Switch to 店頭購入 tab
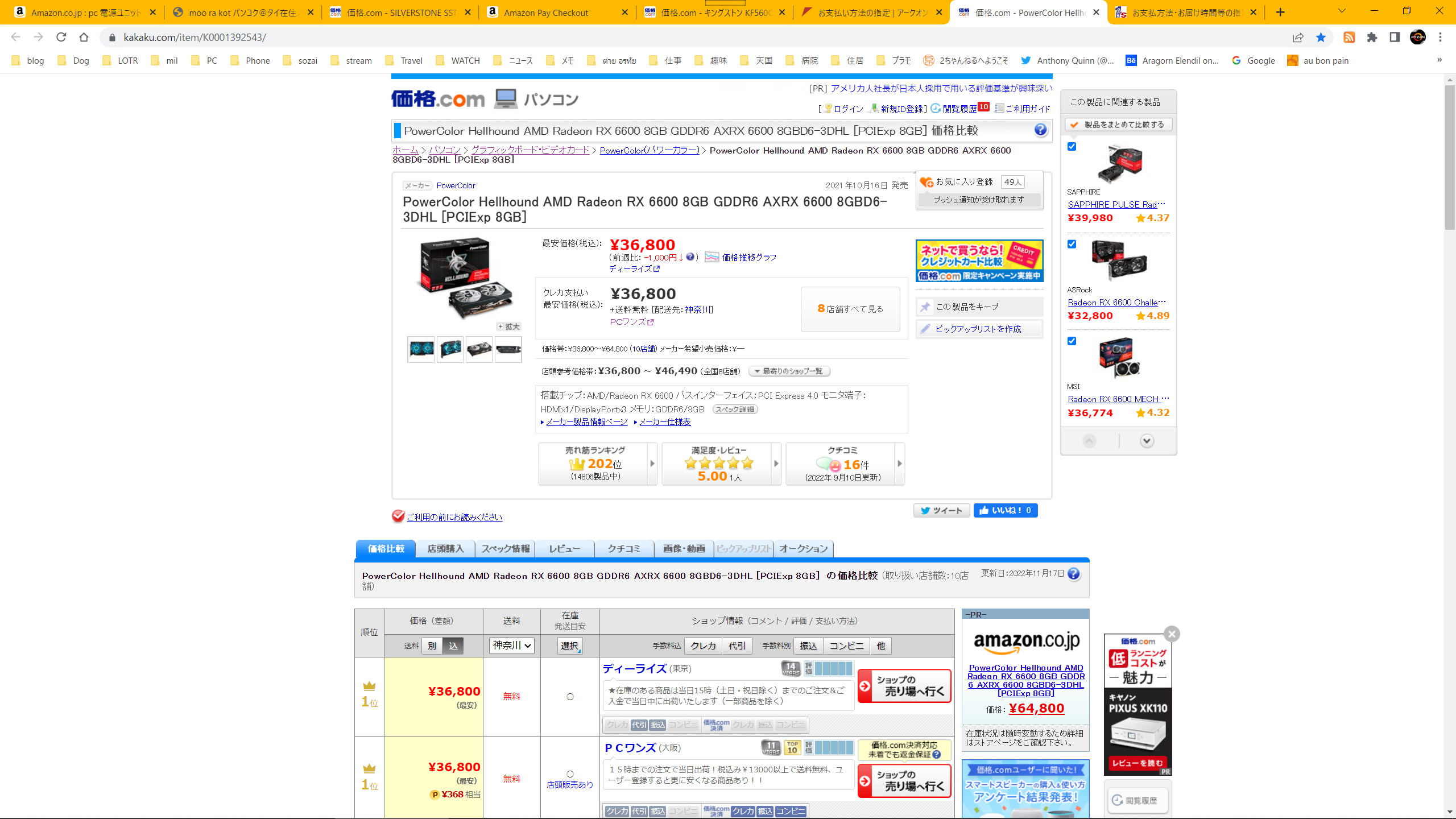This screenshot has width=1456, height=819. (x=445, y=549)
